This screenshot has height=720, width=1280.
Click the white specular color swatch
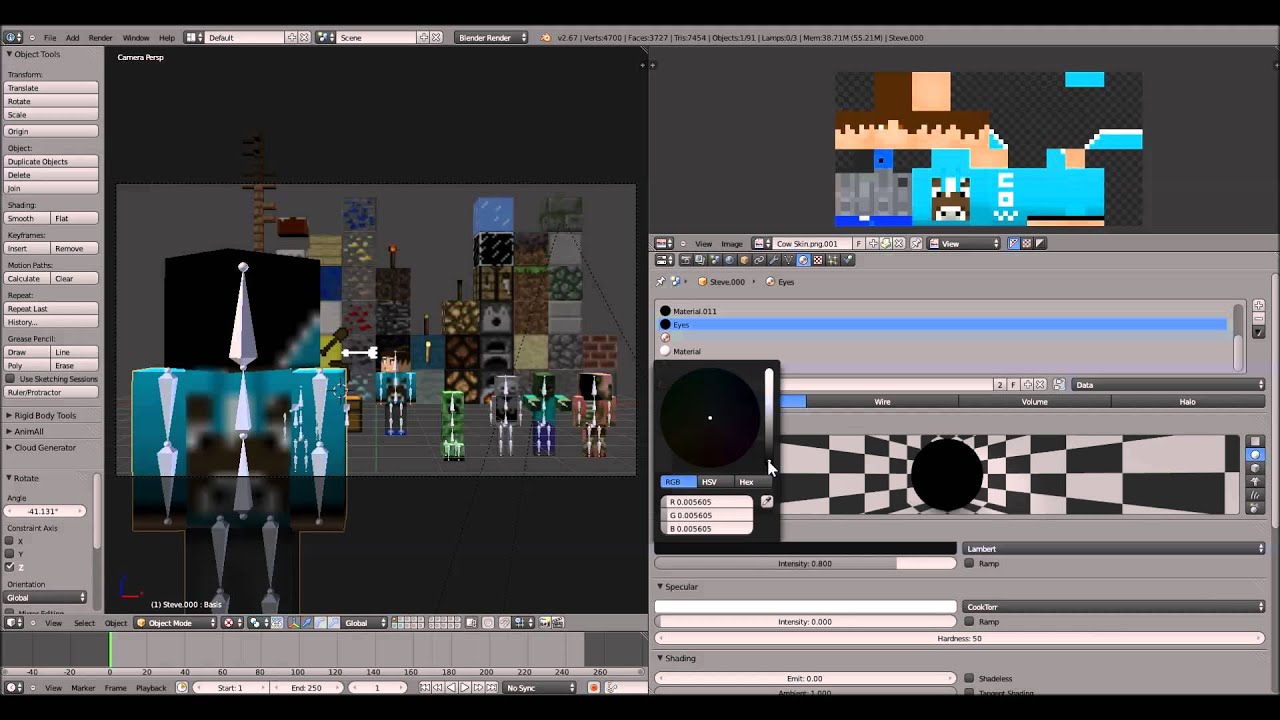[805, 607]
